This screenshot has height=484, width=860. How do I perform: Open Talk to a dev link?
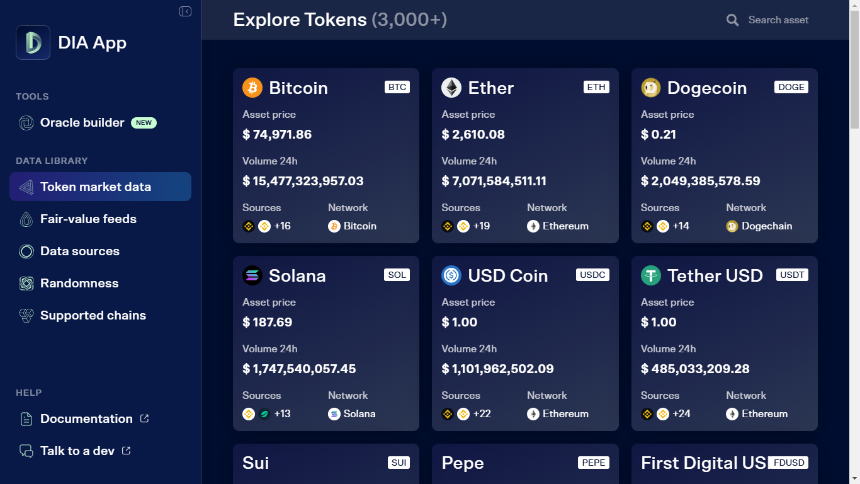click(77, 451)
